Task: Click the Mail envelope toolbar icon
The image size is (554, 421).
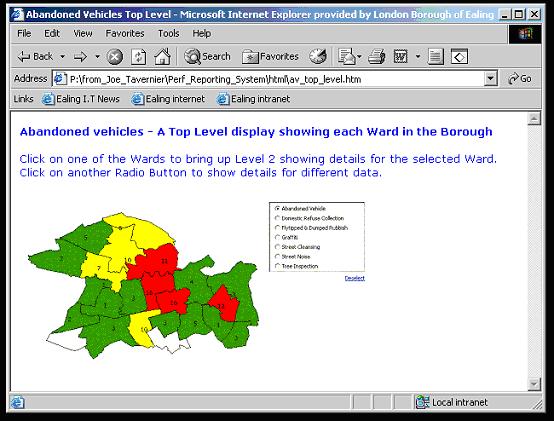Action: click(347, 57)
